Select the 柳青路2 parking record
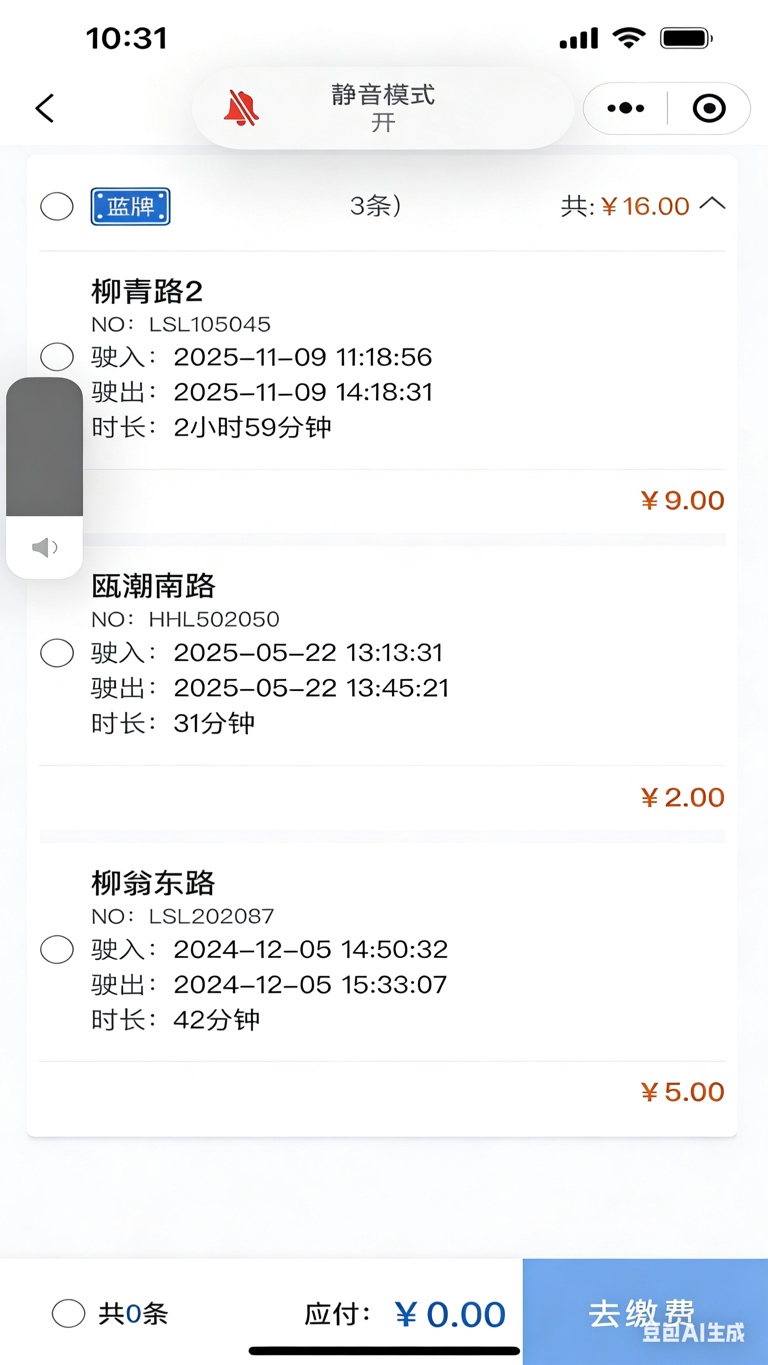The height and width of the screenshot is (1365, 768). pyautogui.click(x=57, y=356)
